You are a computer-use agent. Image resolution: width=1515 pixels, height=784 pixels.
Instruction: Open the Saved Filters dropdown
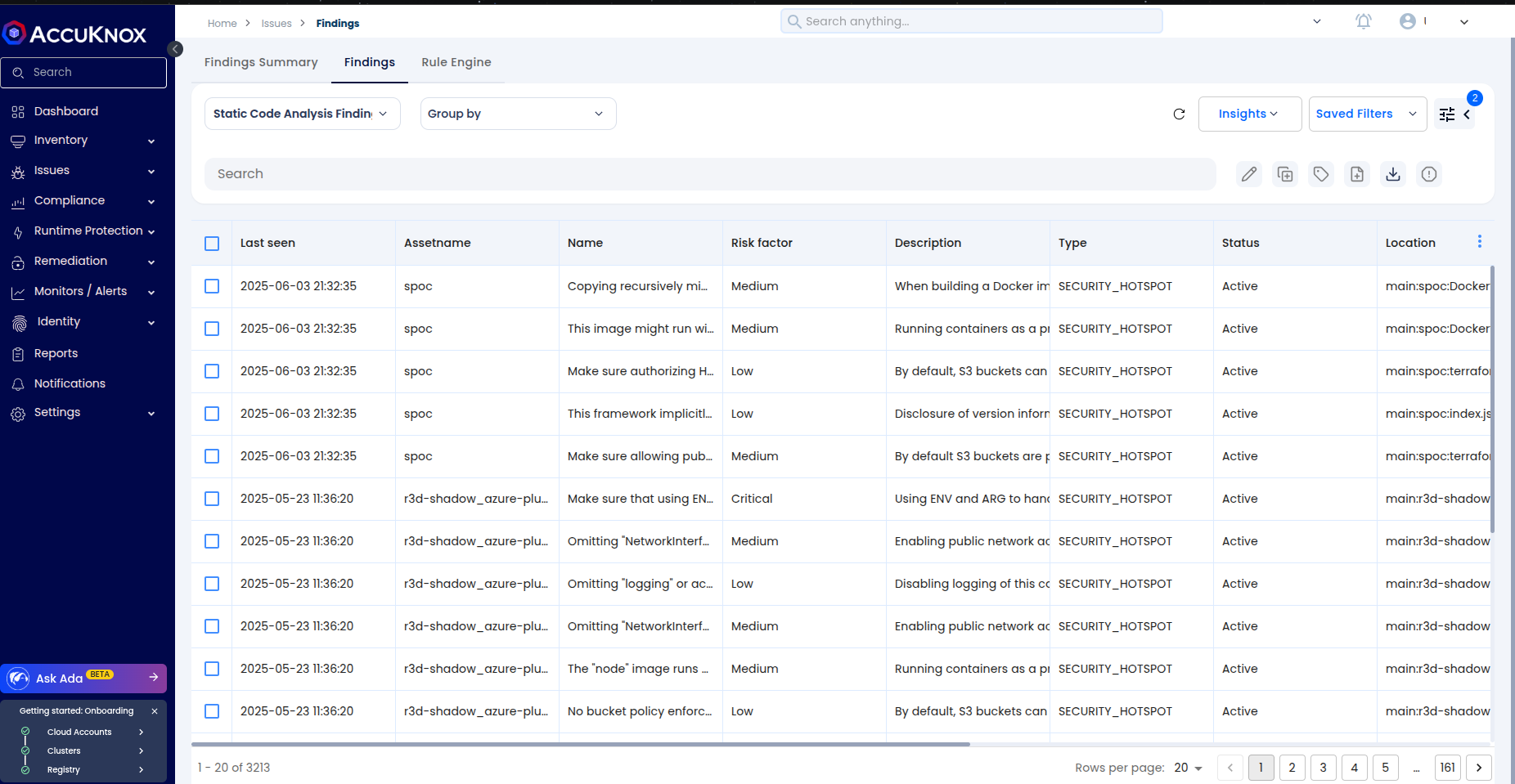pyautogui.click(x=1368, y=114)
